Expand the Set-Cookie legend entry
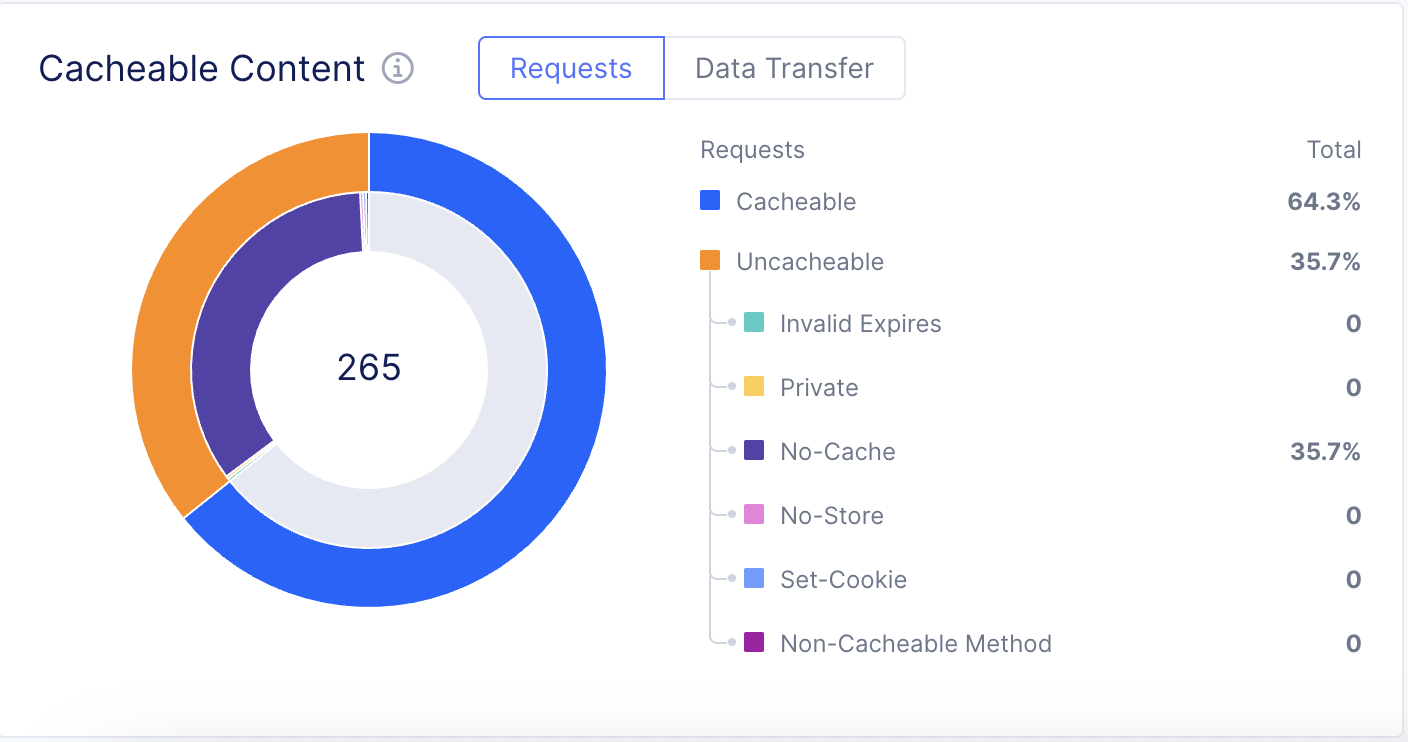Image resolution: width=1408 pixels, height=742 pixels. point(843,578)
